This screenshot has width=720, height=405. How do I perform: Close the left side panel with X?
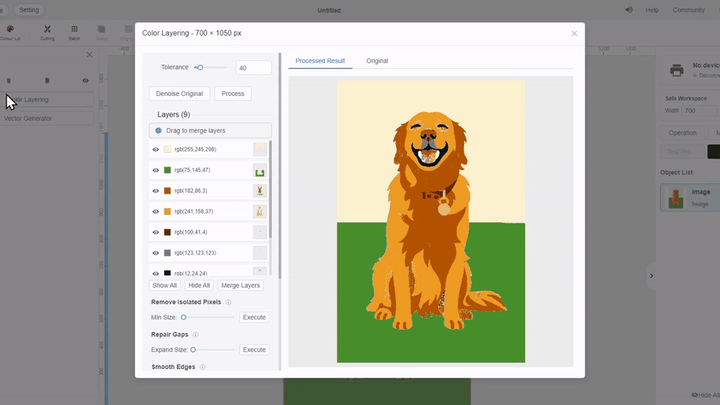[x=90, y=55]
